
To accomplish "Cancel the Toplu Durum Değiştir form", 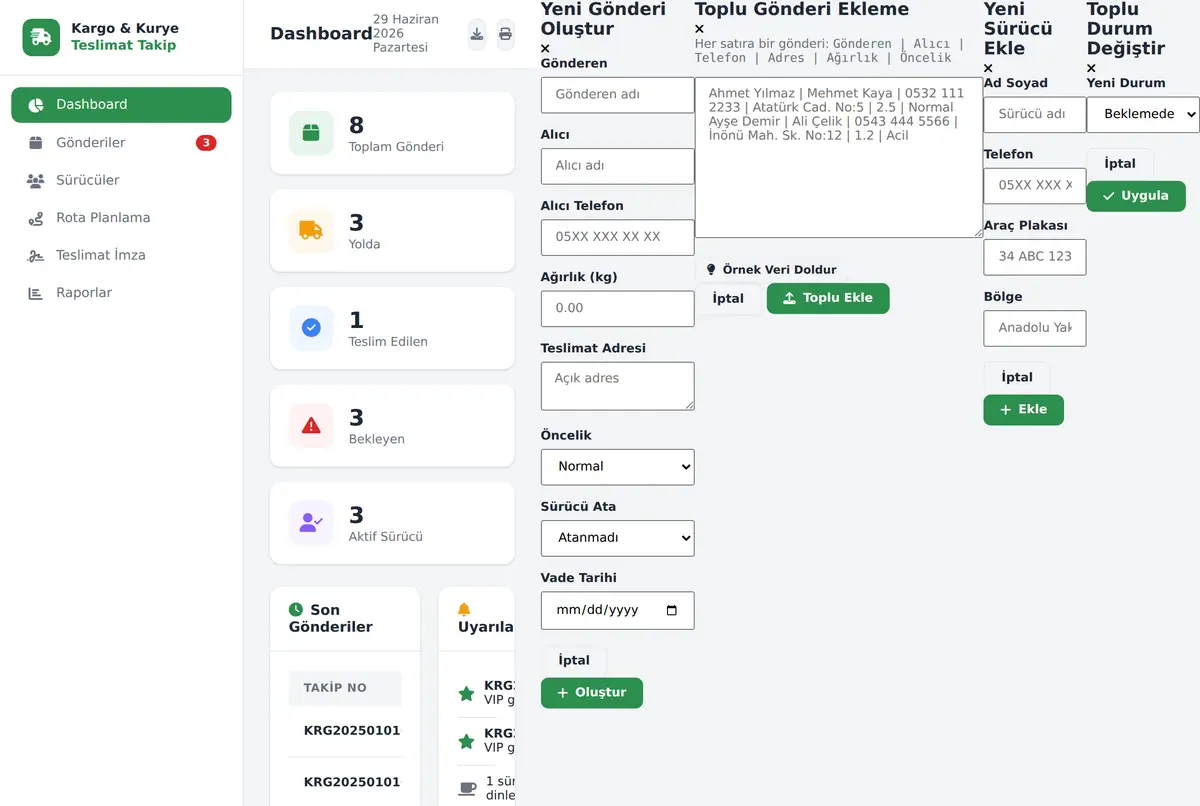I will (1120, 163).
